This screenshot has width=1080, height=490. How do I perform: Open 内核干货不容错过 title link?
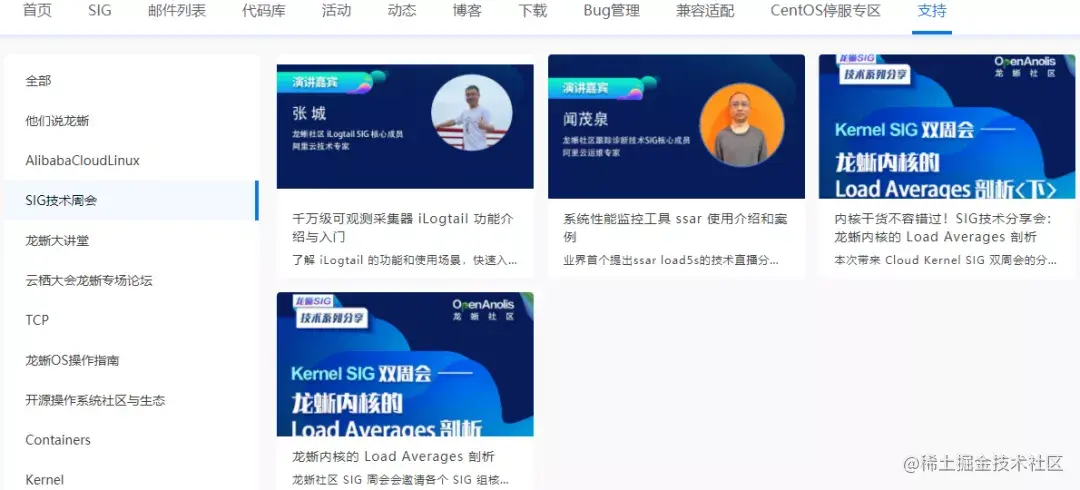click(x=942, y=228)
